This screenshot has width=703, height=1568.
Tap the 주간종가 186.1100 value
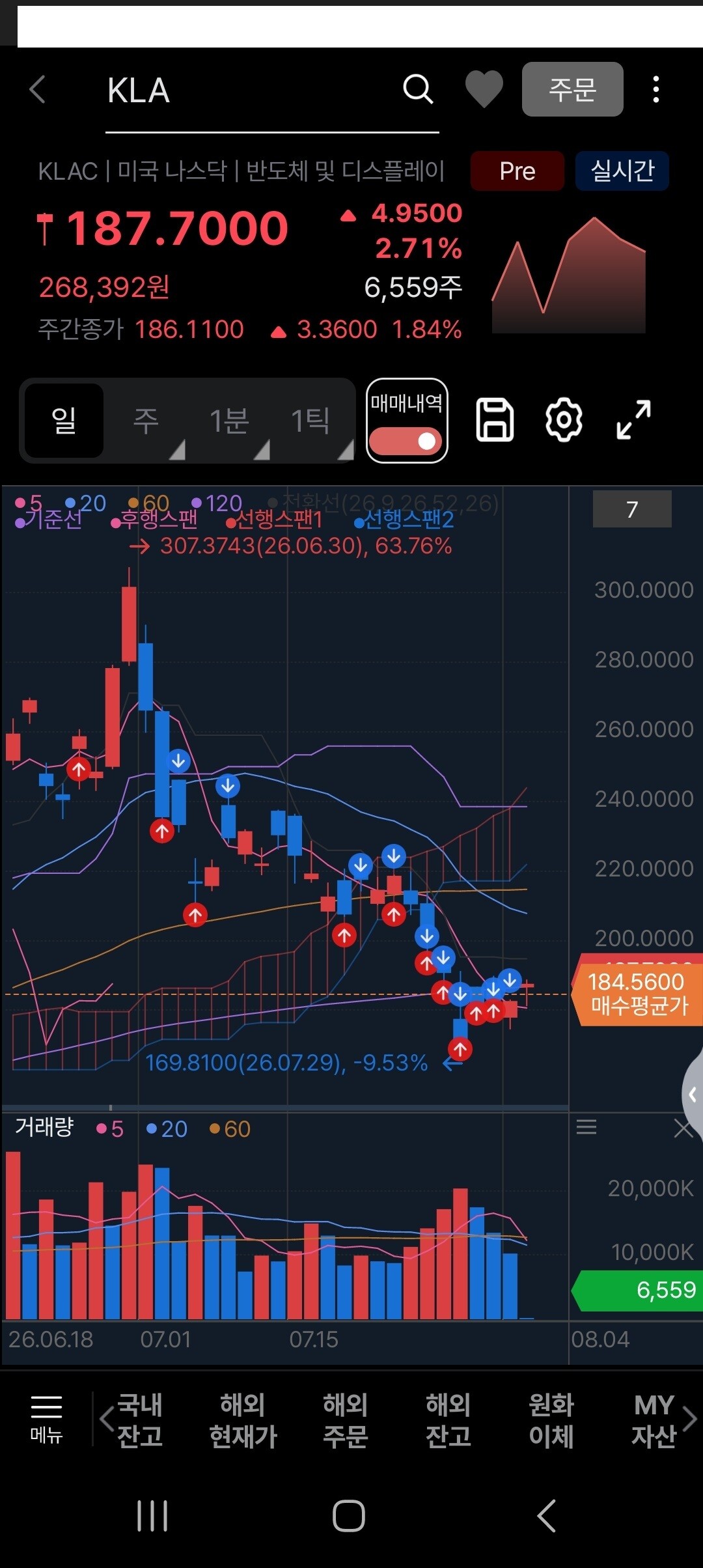pyautogui.click(x=189, y=329)
